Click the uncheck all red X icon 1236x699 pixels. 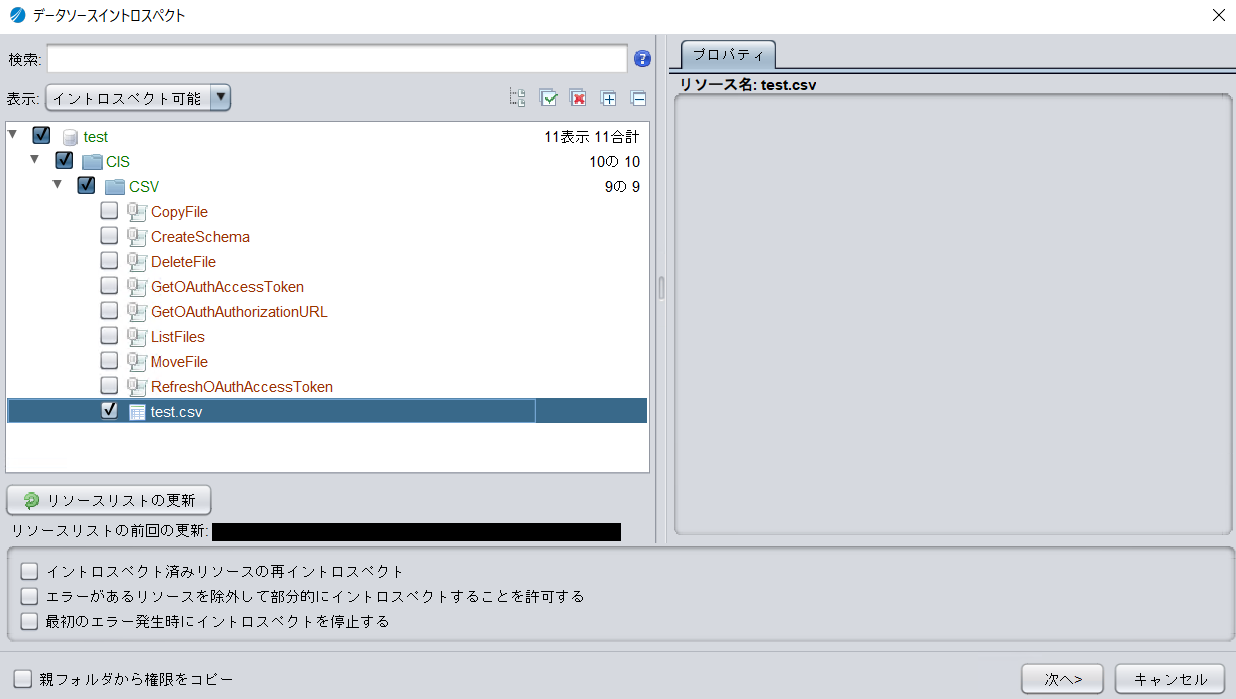point(578,98)
